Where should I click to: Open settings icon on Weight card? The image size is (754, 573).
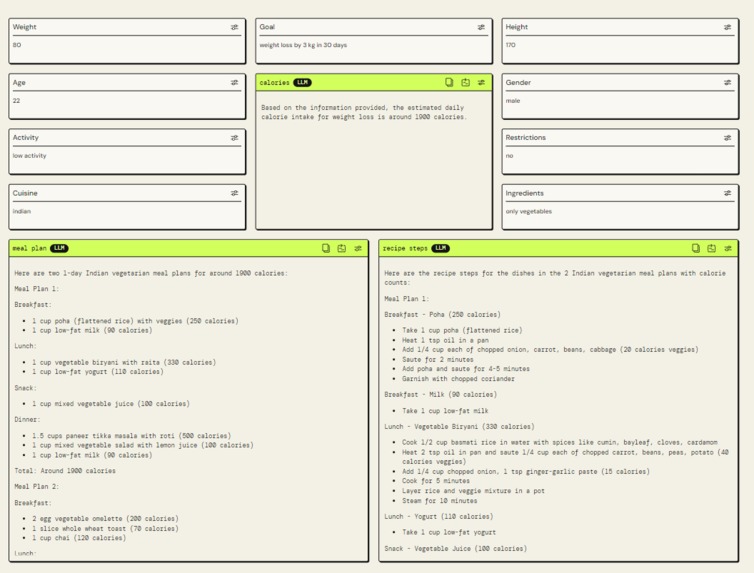coord(234,27)
